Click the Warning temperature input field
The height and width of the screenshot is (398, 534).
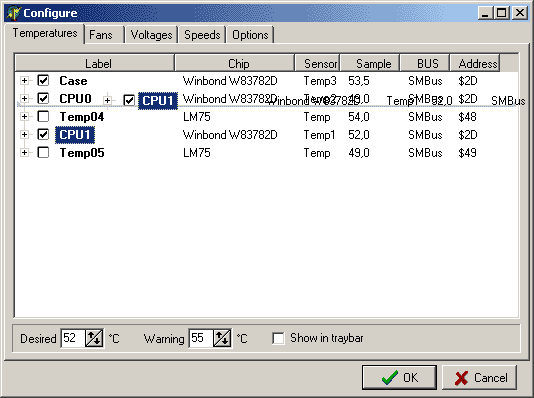(x=201, y=338)
